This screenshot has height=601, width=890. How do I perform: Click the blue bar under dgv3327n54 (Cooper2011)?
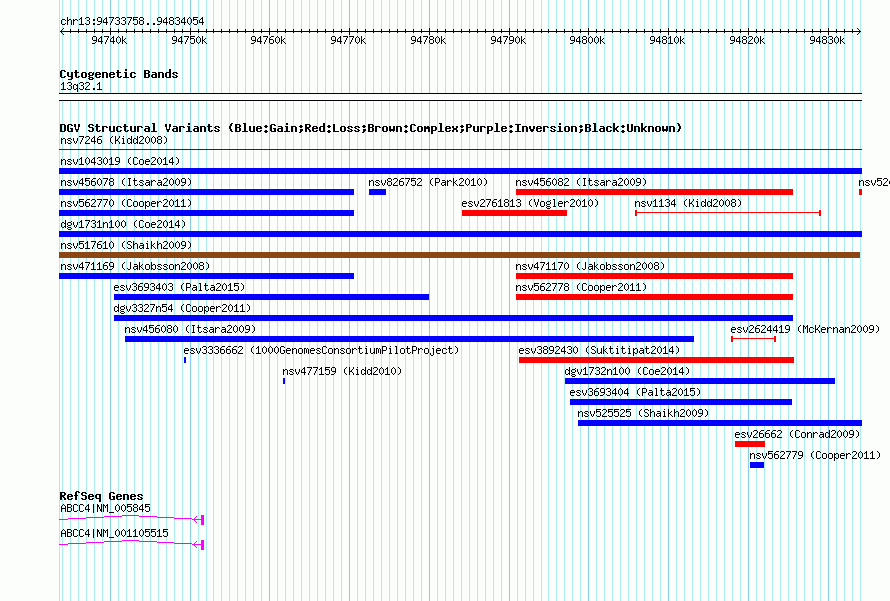[454, 318]
